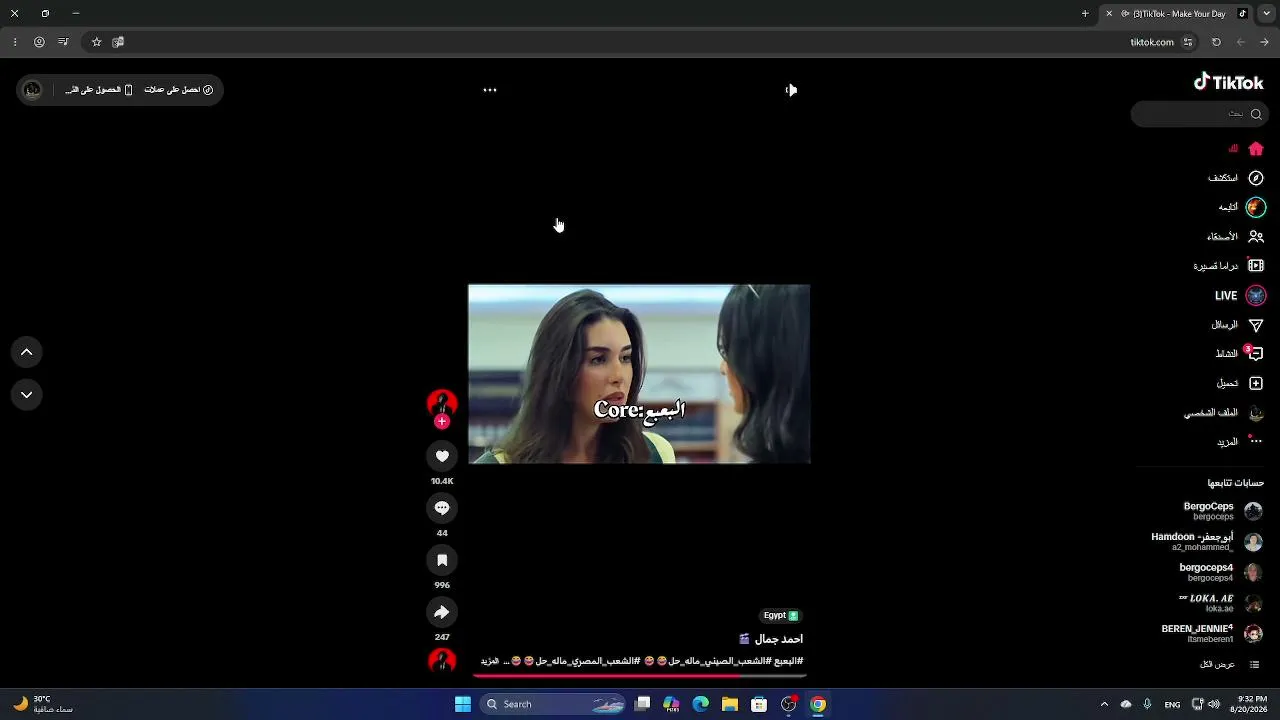Click the Get App (الحصول على) button
Screen dimensions: 1280x720
99,90
